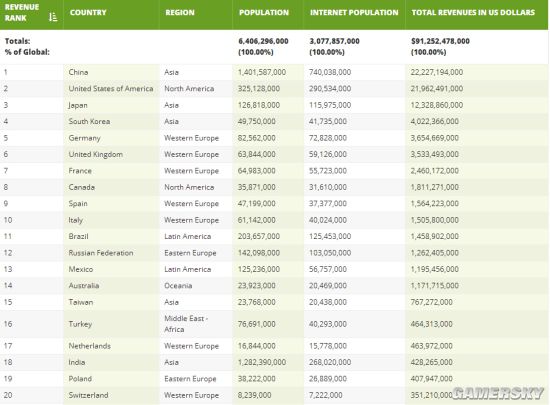Select Turkey's Middle East - Africa region cell
Image resolution: width=550 pixels, height=405 pixels.
(x=186, y=324)
